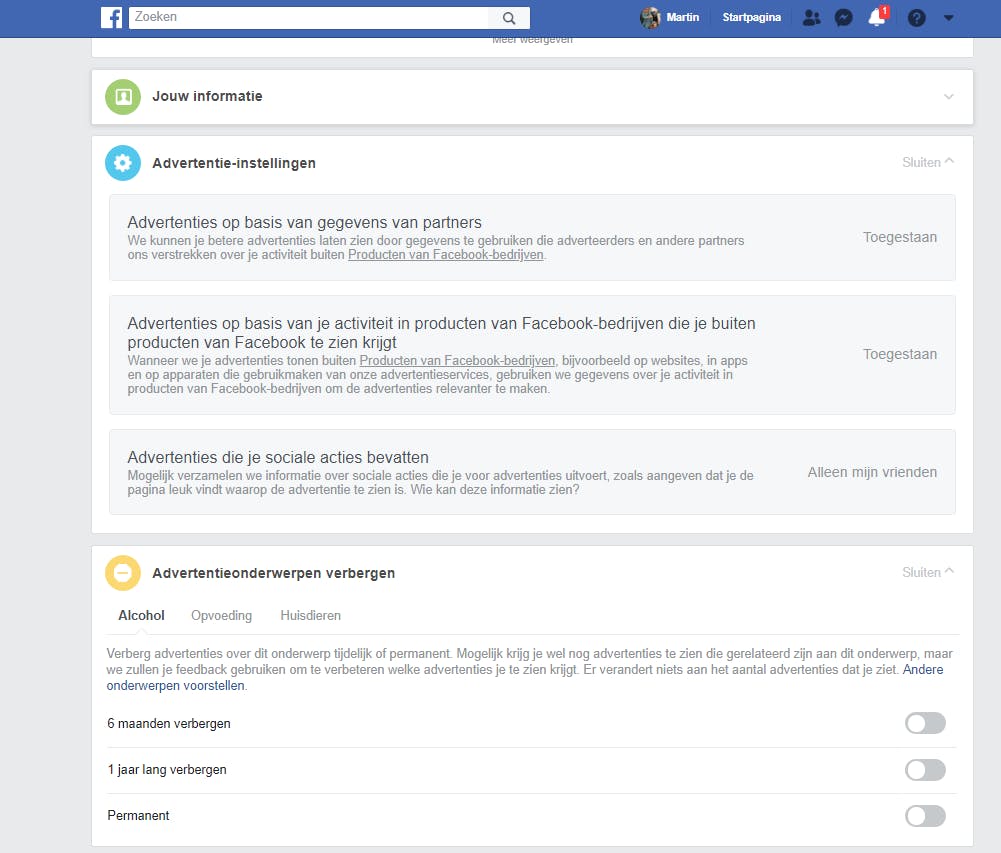Screen dimensions: 1001x853
Task: Click the Advertentieonderwerpen verbergen heading
Action: coord(273,573)
